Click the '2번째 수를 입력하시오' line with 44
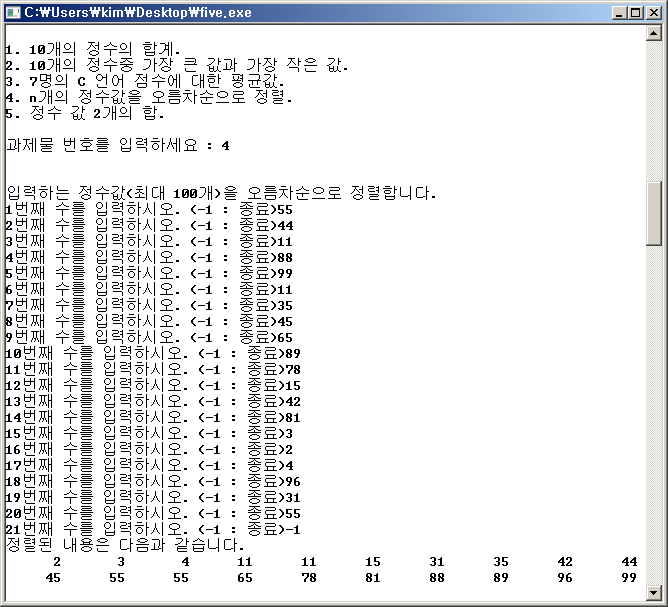 point(149,225)
